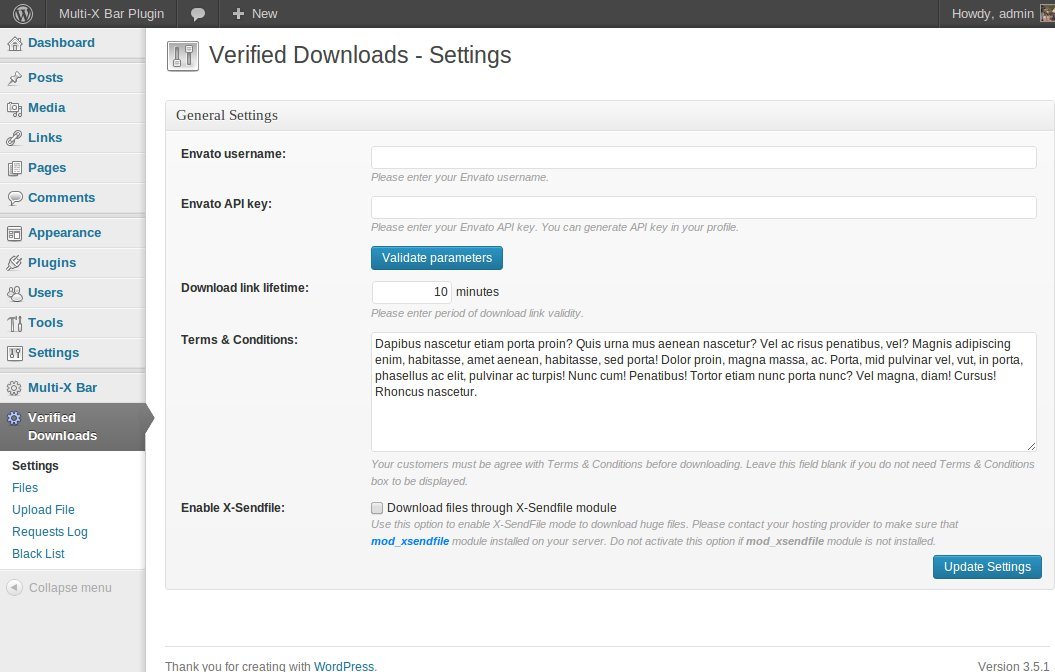Open the Files submenu item

[x=25, y=488]
